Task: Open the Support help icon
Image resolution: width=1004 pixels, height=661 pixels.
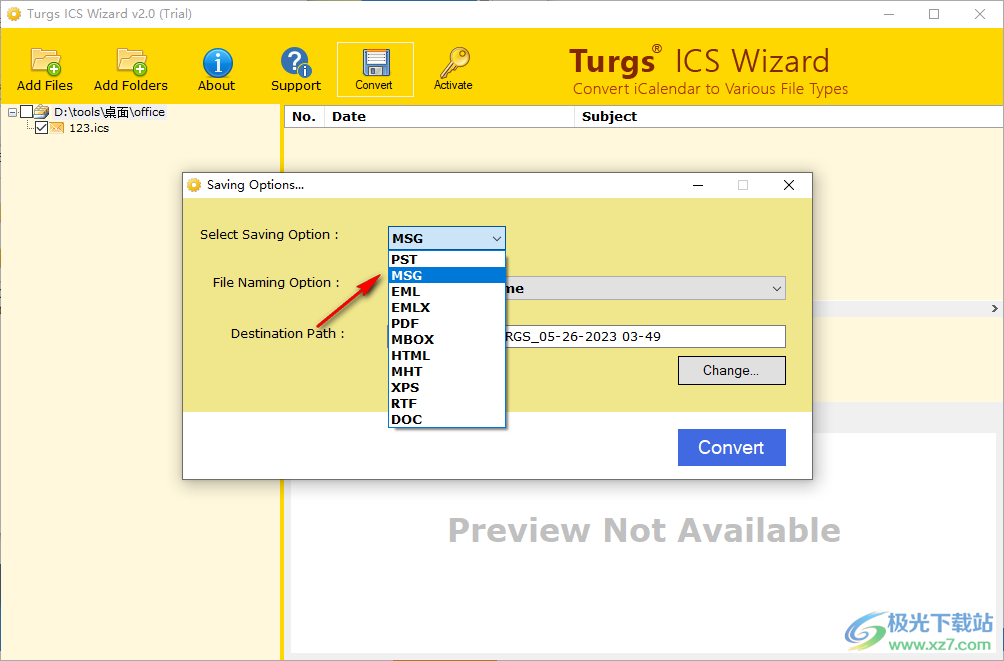Action: point(295,62)
